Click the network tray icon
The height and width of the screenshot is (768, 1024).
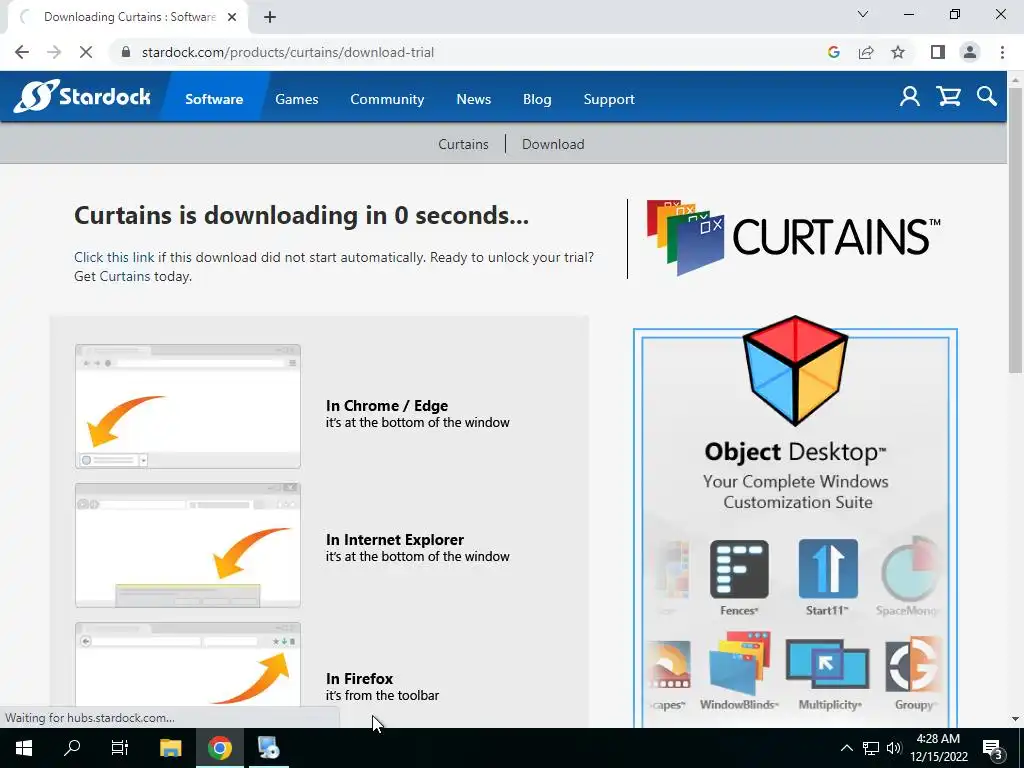[871, 748]
